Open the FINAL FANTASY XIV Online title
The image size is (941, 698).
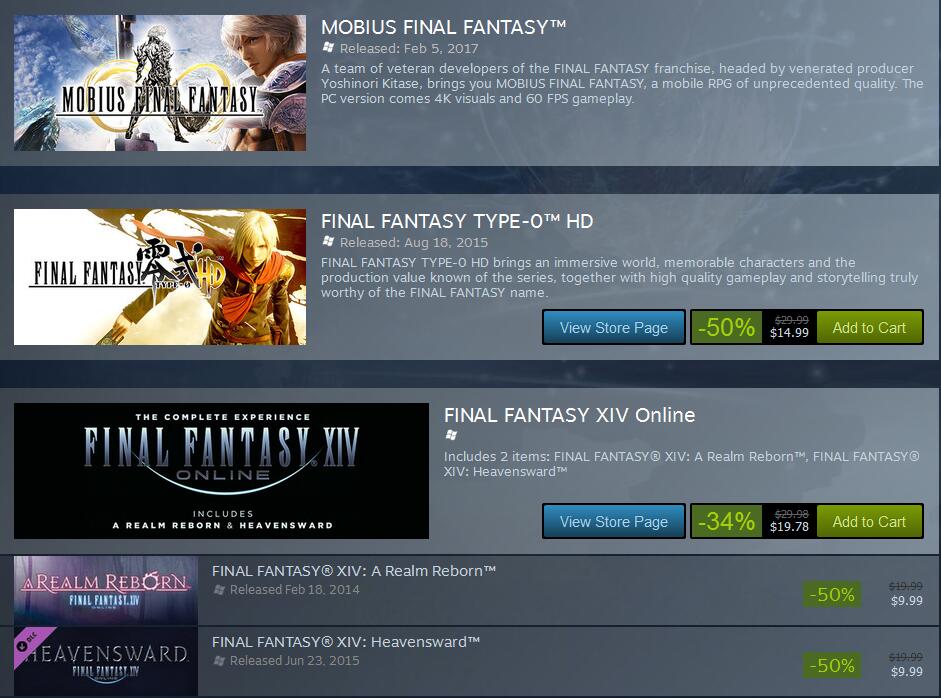pyautogui.click(x=569, y=415)
